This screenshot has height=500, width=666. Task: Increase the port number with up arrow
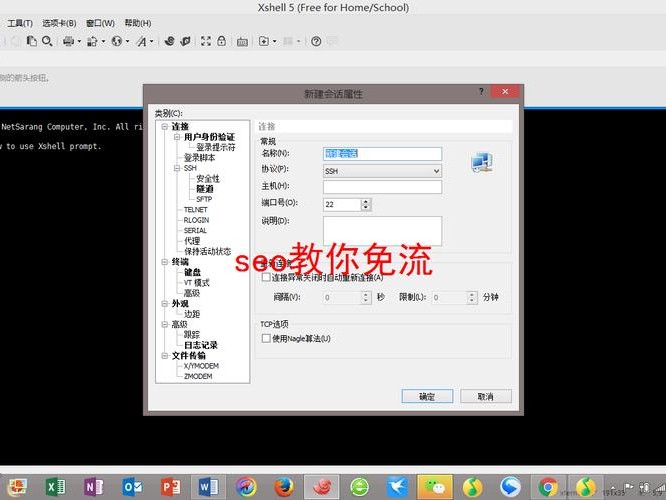(x=366, y=201)
